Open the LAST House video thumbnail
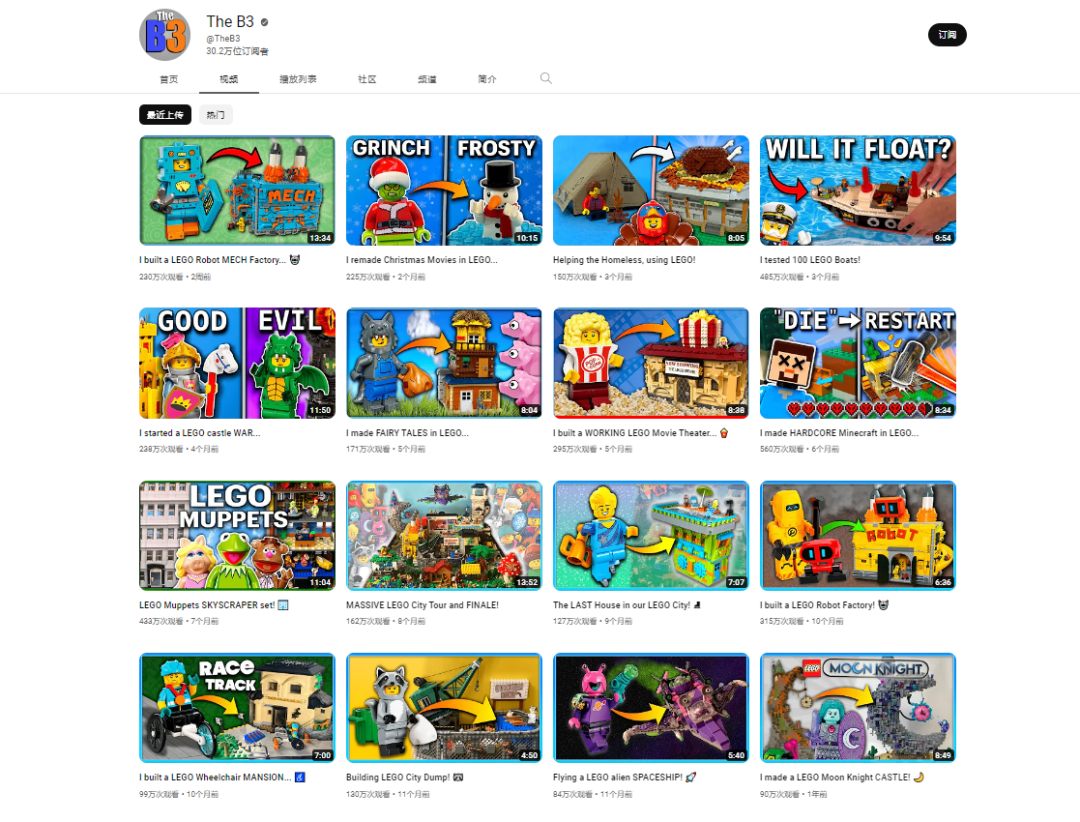The image size is (1080, 822). [651, 535]
